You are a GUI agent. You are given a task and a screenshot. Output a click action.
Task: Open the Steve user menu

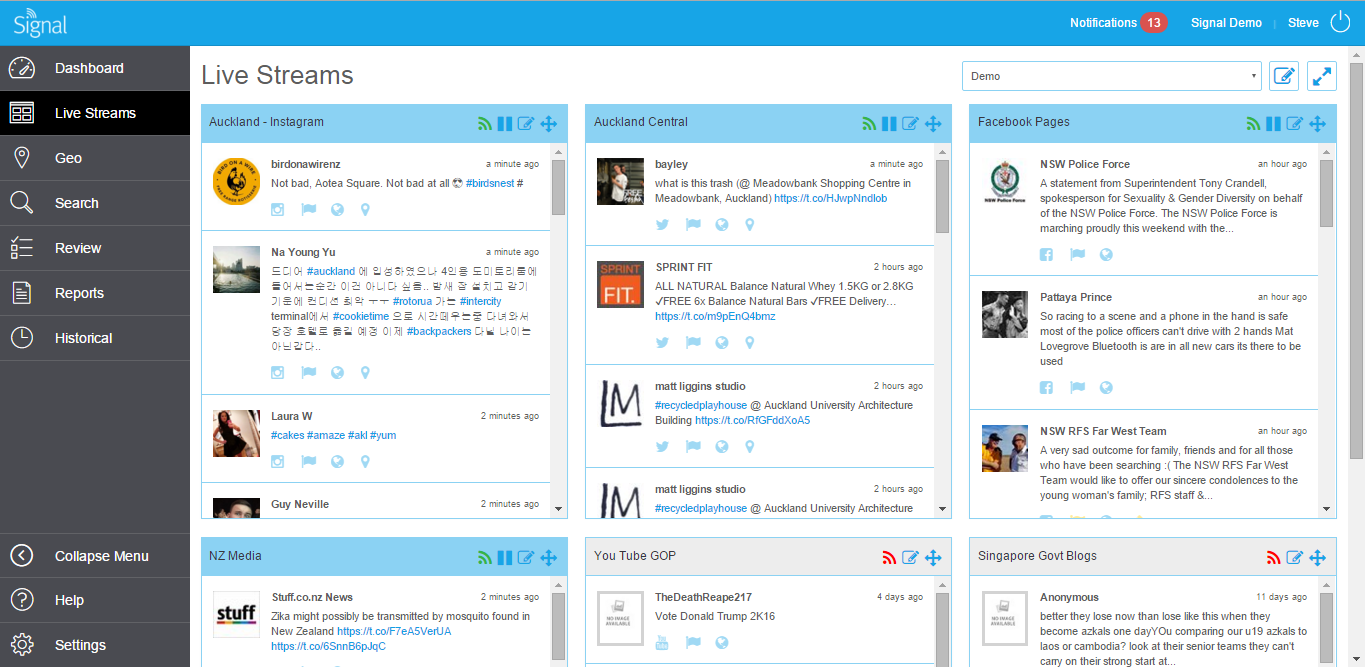(x=1303, y=23)
